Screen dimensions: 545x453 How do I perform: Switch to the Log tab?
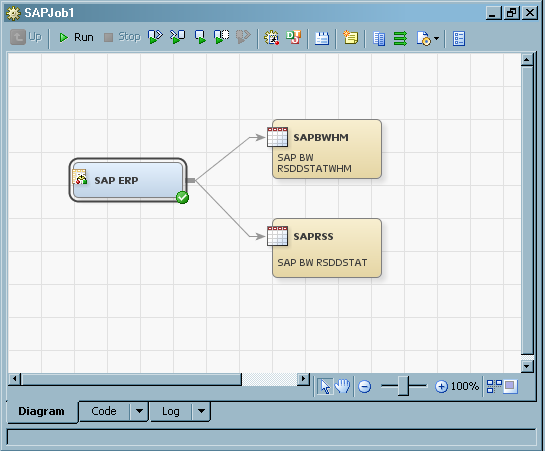[171, 412]
